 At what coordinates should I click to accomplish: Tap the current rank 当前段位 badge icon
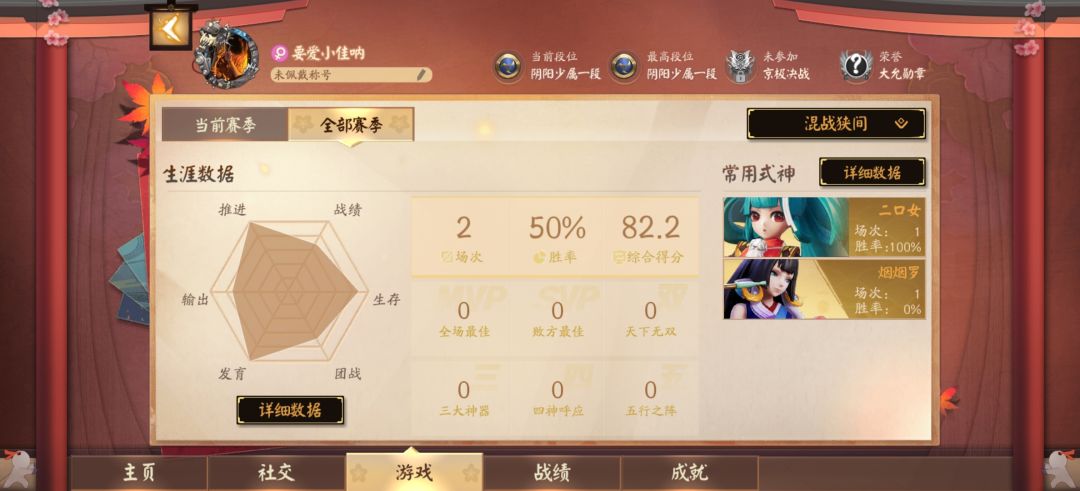[x=508, y=66]
